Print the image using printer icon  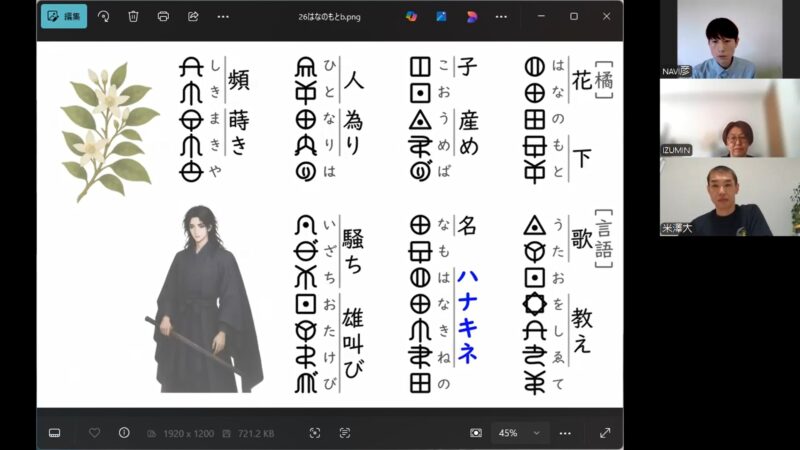click(163, 17)
